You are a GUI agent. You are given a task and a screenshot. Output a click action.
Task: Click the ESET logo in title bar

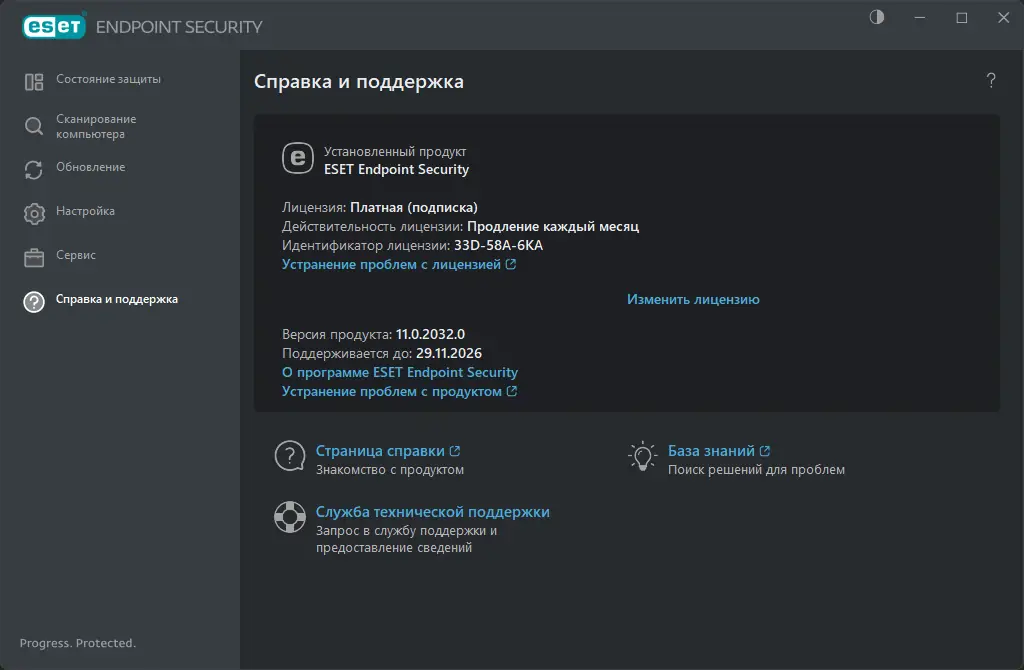54,26
